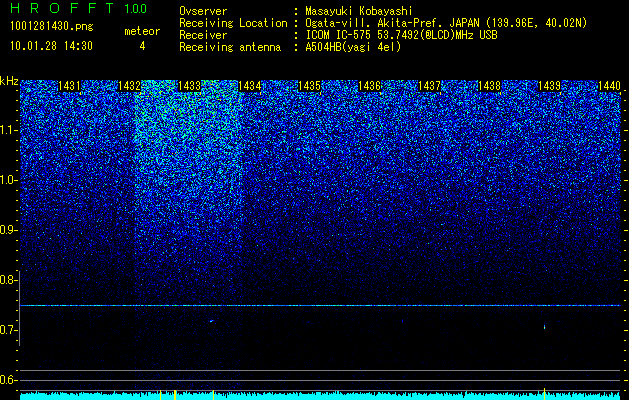Click observer name Masayuki Kobayashi

pos(359,11)
